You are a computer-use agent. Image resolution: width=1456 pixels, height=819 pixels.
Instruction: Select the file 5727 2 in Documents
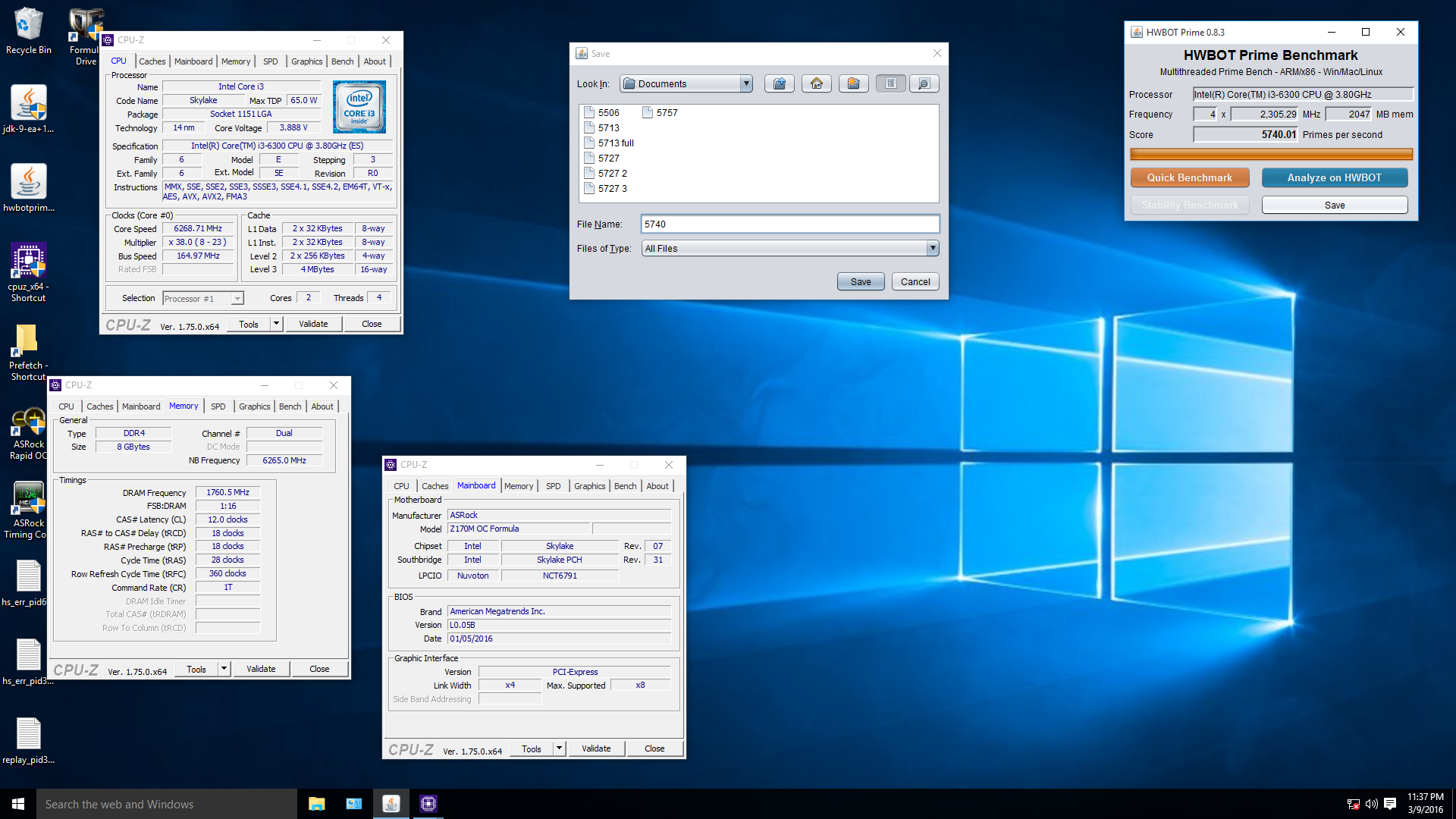[x=605, y=173]
